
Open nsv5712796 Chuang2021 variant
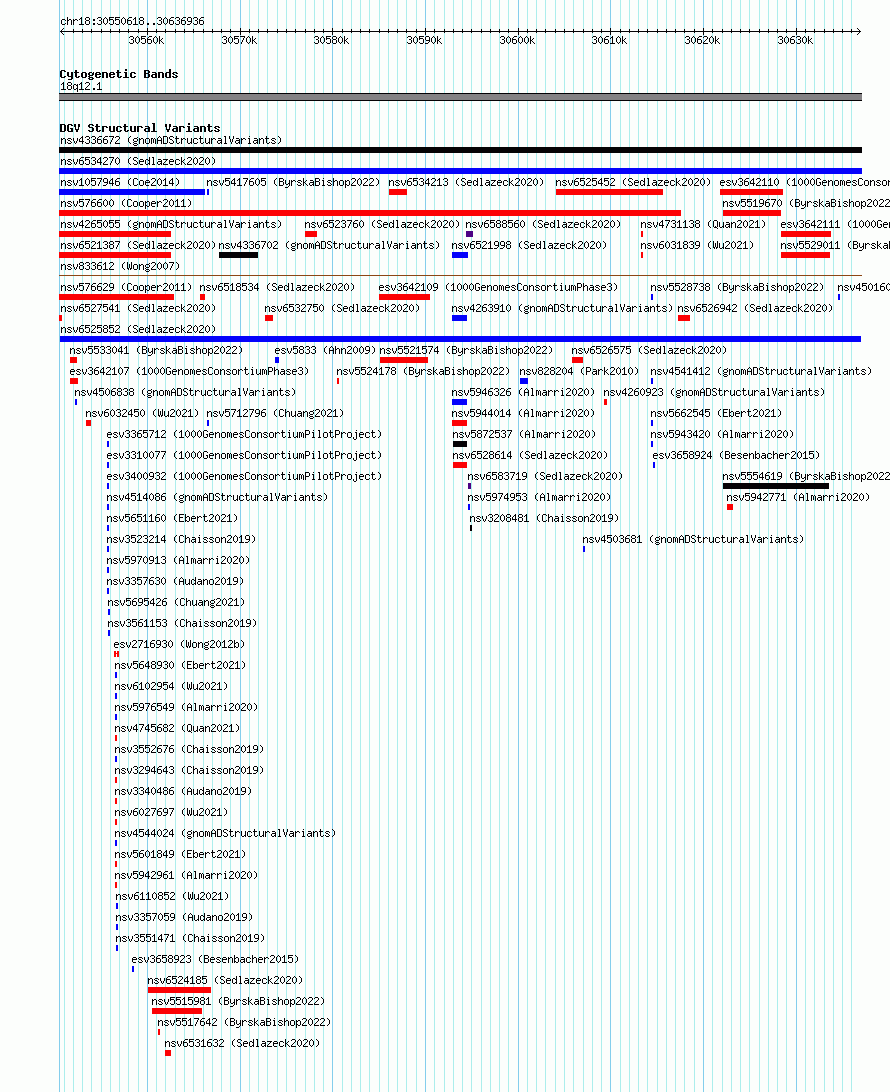(x=275, y=412)
